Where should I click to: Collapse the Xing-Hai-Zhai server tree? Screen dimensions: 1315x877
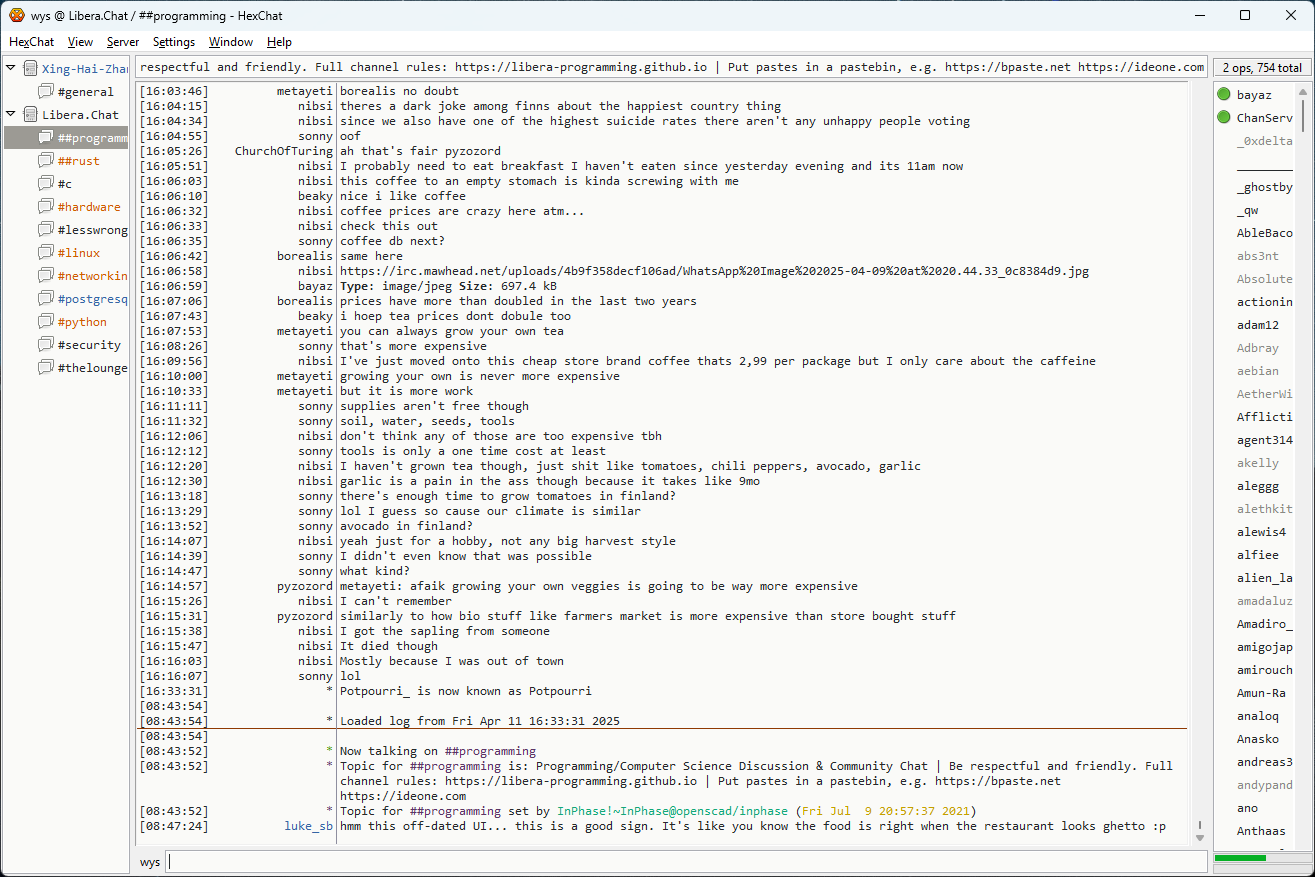pyautogui.click(x=11, y=69)
